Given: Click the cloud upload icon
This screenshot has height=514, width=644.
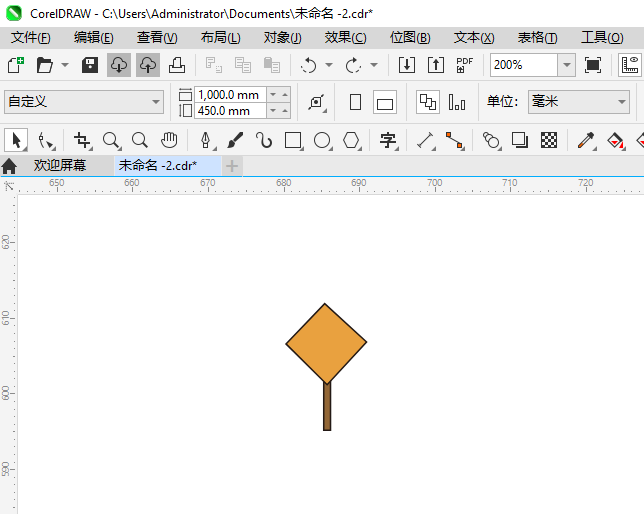Looking at the screenshot, I should tap(148, 65).
